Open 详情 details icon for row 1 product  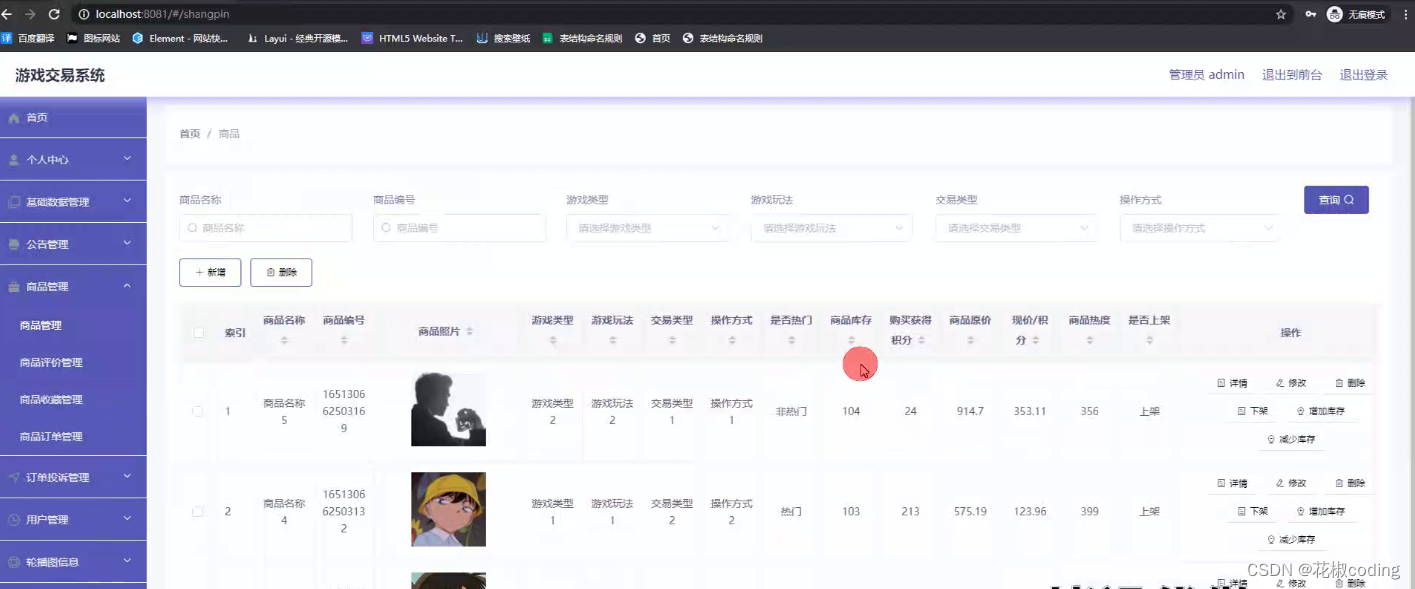point(1221,383)
